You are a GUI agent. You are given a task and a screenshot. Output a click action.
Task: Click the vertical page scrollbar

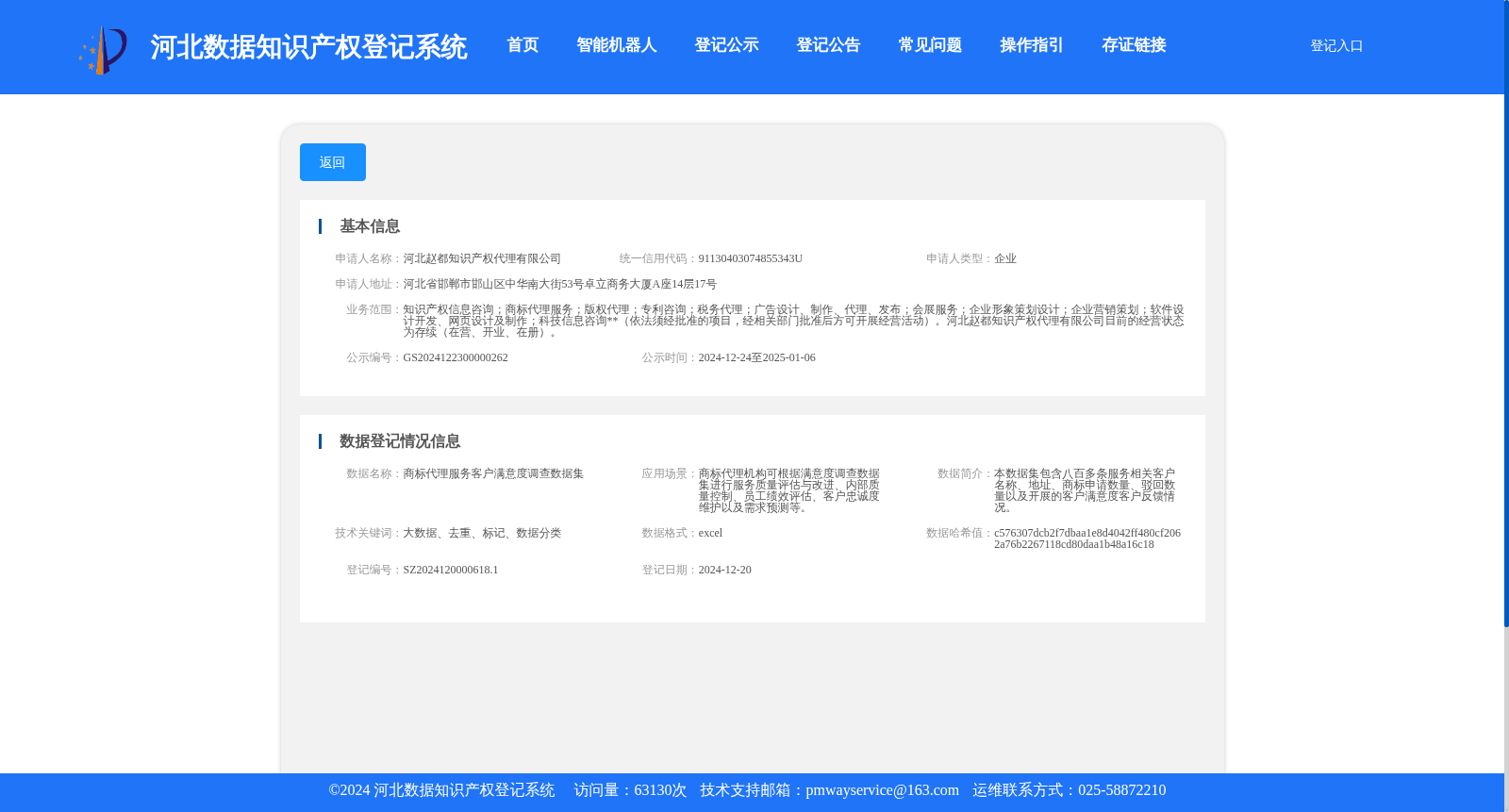click(1506, 313)
